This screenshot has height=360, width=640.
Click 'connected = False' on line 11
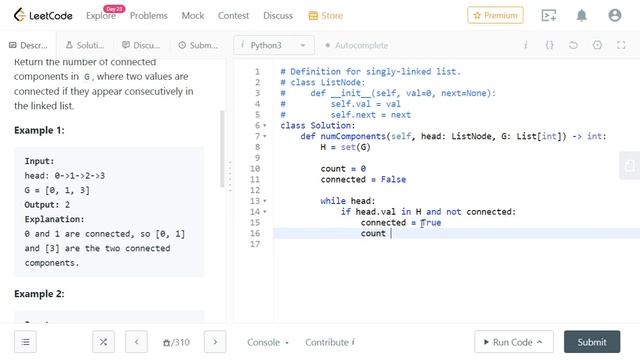363,180
